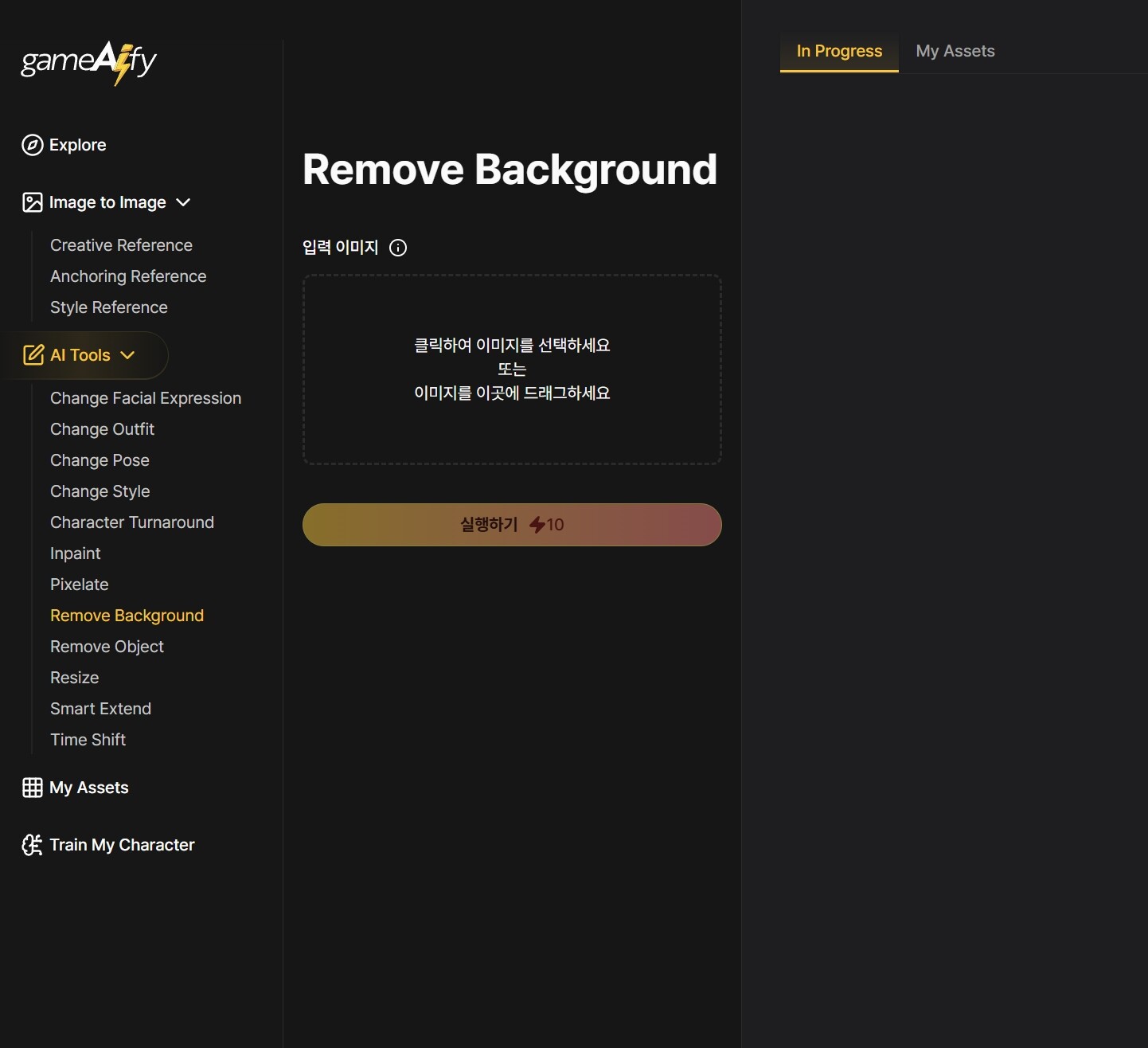Switch to the My Assets tab
1148x1048 pixels.
(955, 51)
